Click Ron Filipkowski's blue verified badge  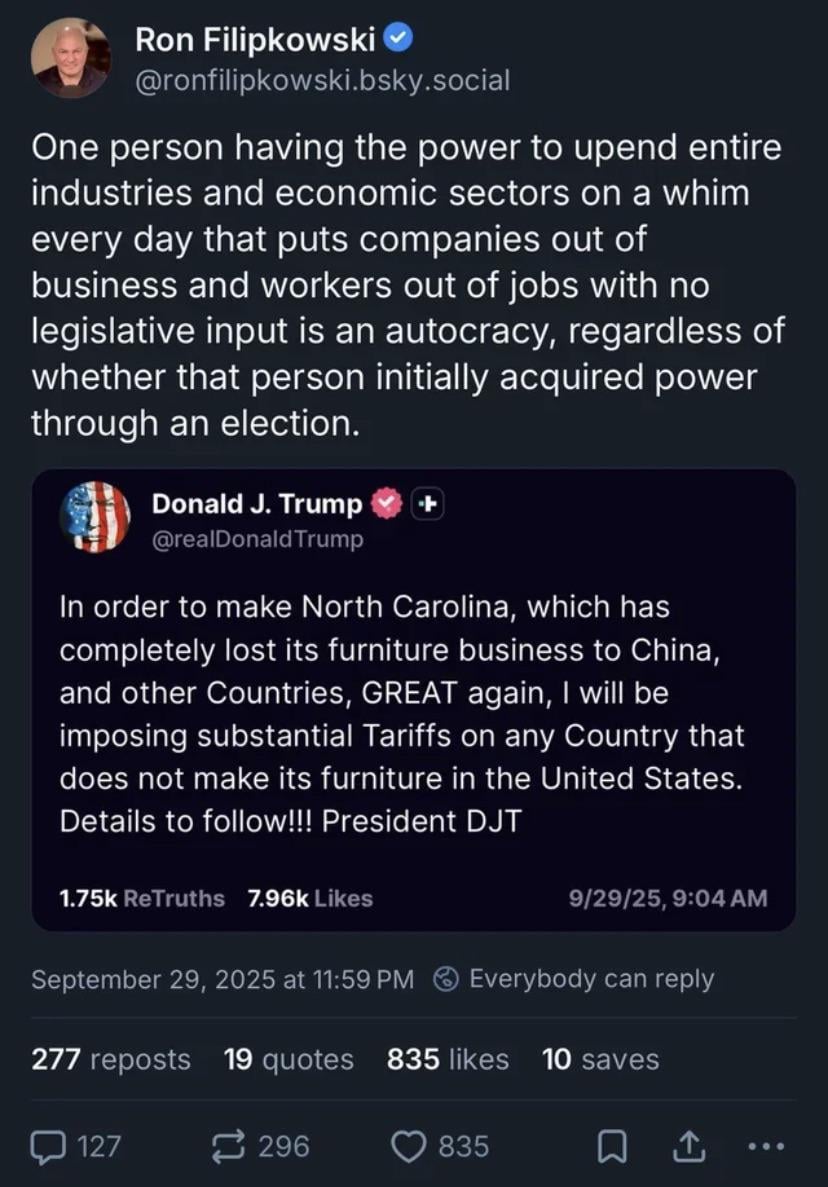(399, 39)
